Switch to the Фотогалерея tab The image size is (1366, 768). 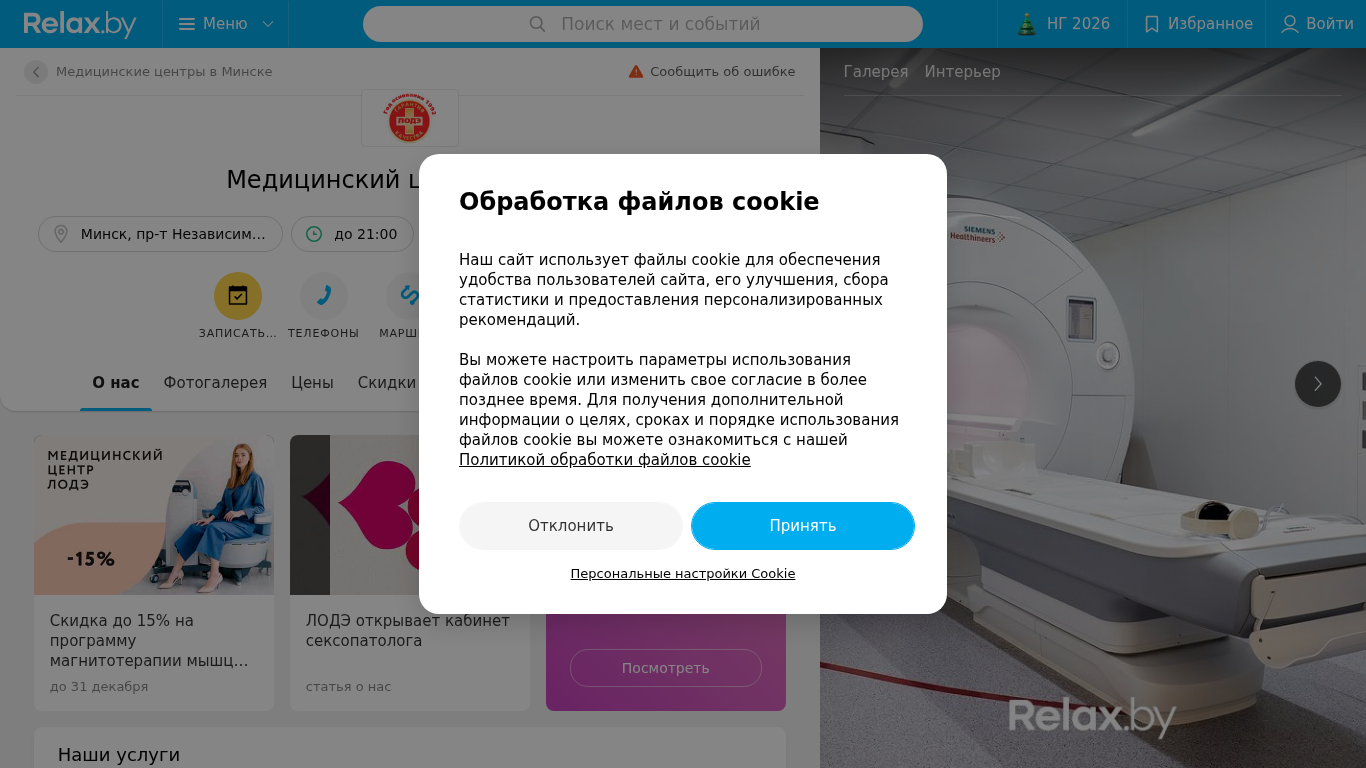[215, 383]
